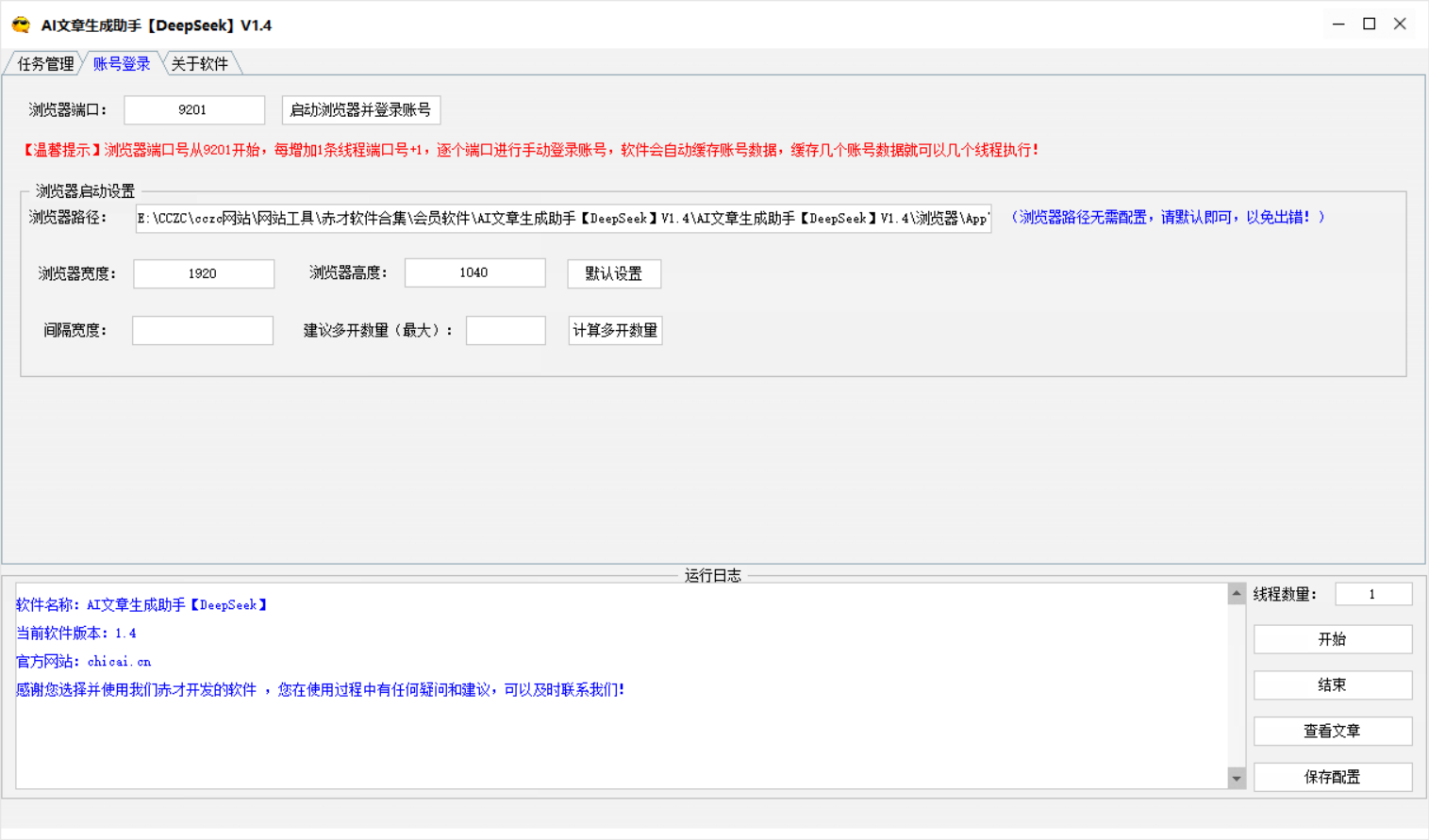The height and width of the screenshot is (840, 1429).
Task: Click into the 浏览器路径 path field
Action: tap(563, 219)
